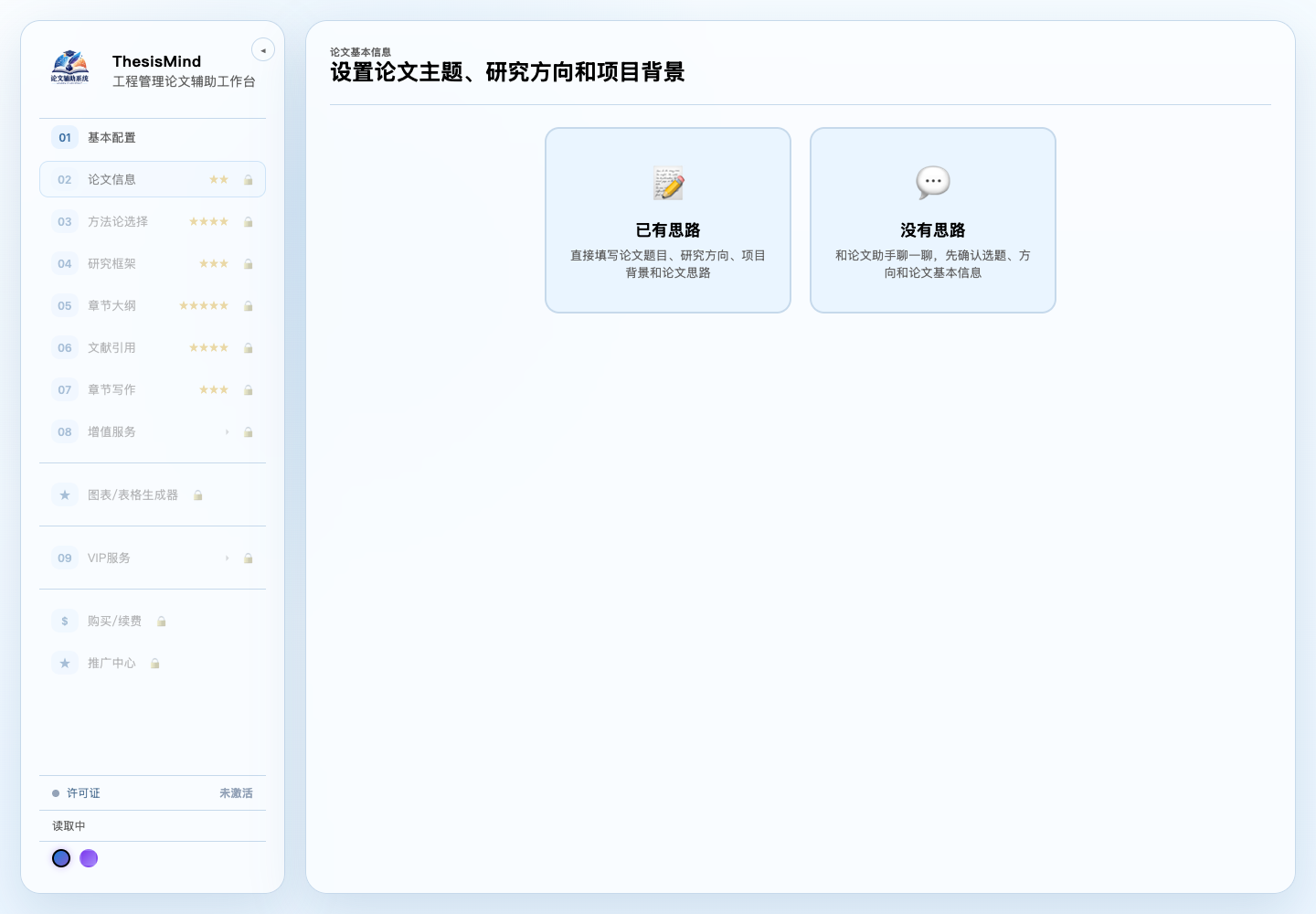The width and height of the screenshot is (1316, 914).
Task: Go to 04 研究框架 step
Action: 153,263
